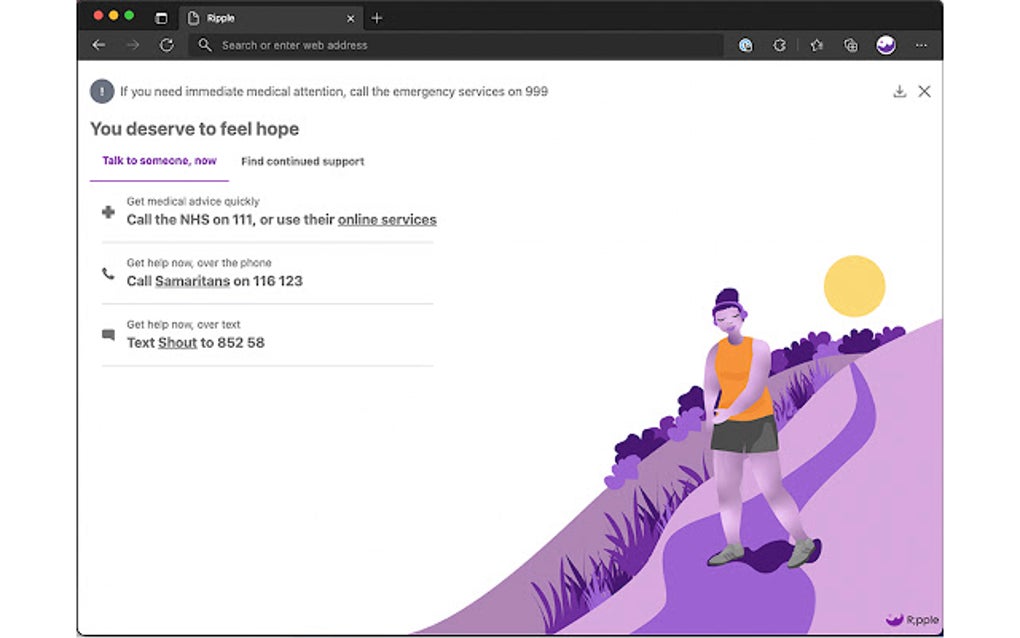Dismiss the emergency banner with the X
Image resolution: width=1020 pixels, height=638 pixels.
924,91
